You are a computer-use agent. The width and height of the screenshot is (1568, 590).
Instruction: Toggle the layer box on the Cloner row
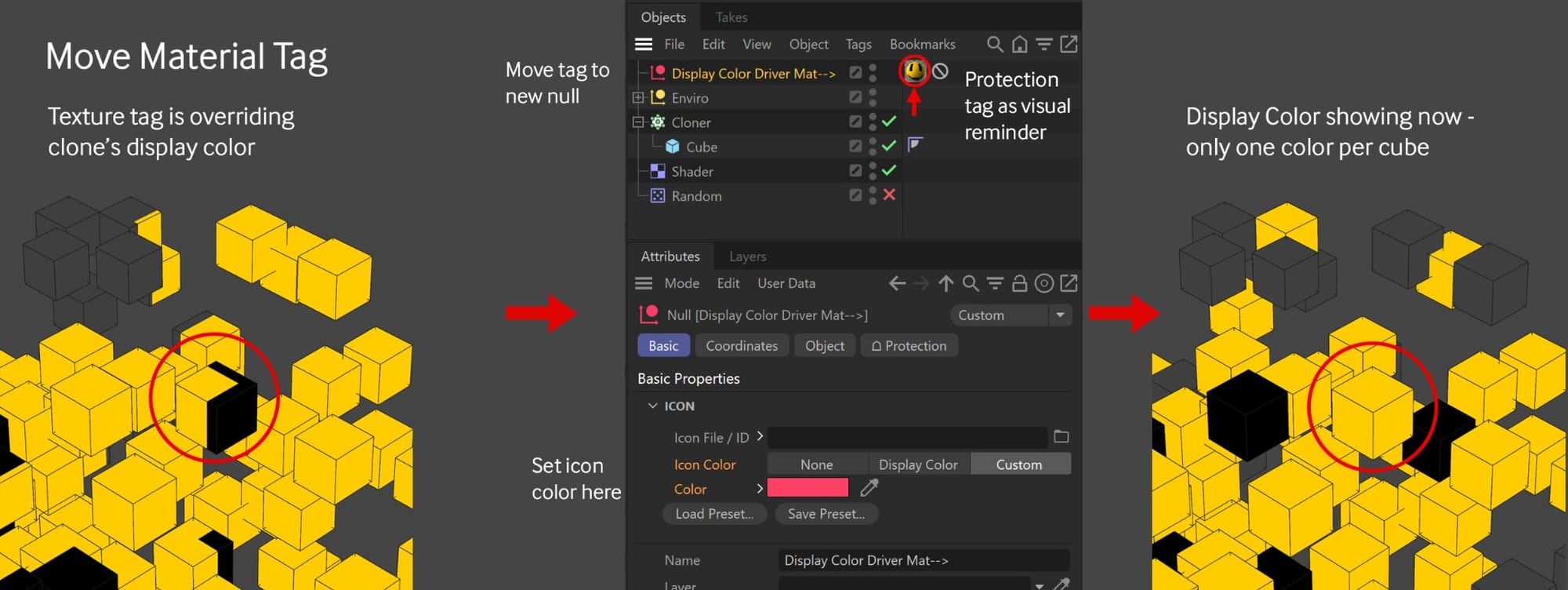point(855,122)
